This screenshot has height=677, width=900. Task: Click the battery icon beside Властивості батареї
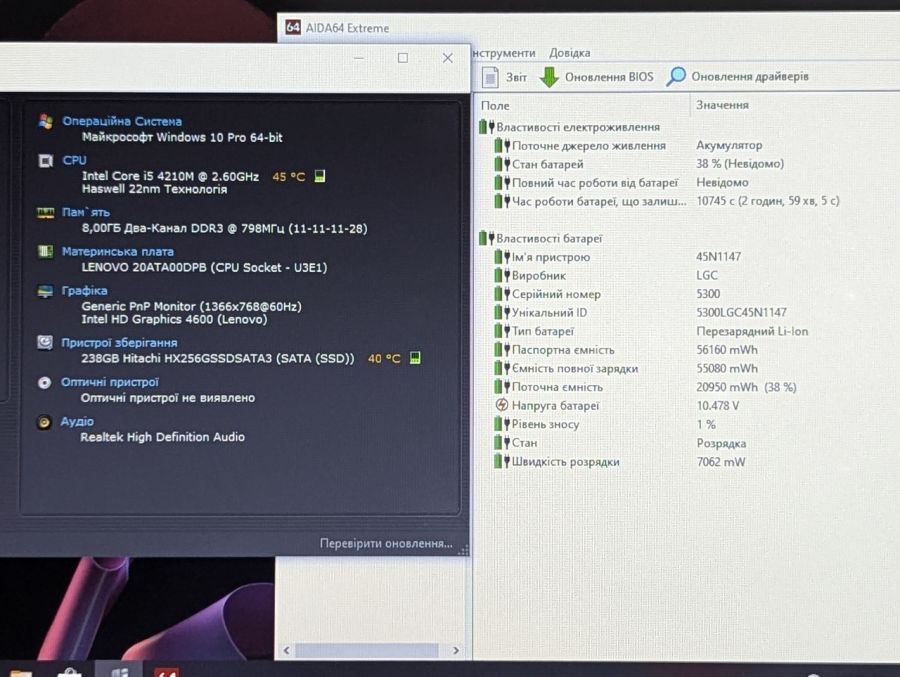tap(487, 238)
